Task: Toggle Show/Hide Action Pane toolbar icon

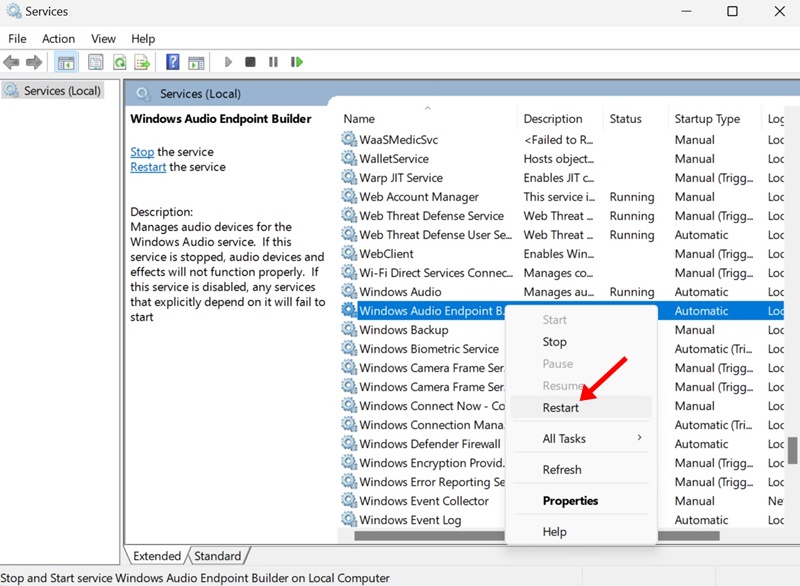Action: pyautogui.click(x=196, y=62)
